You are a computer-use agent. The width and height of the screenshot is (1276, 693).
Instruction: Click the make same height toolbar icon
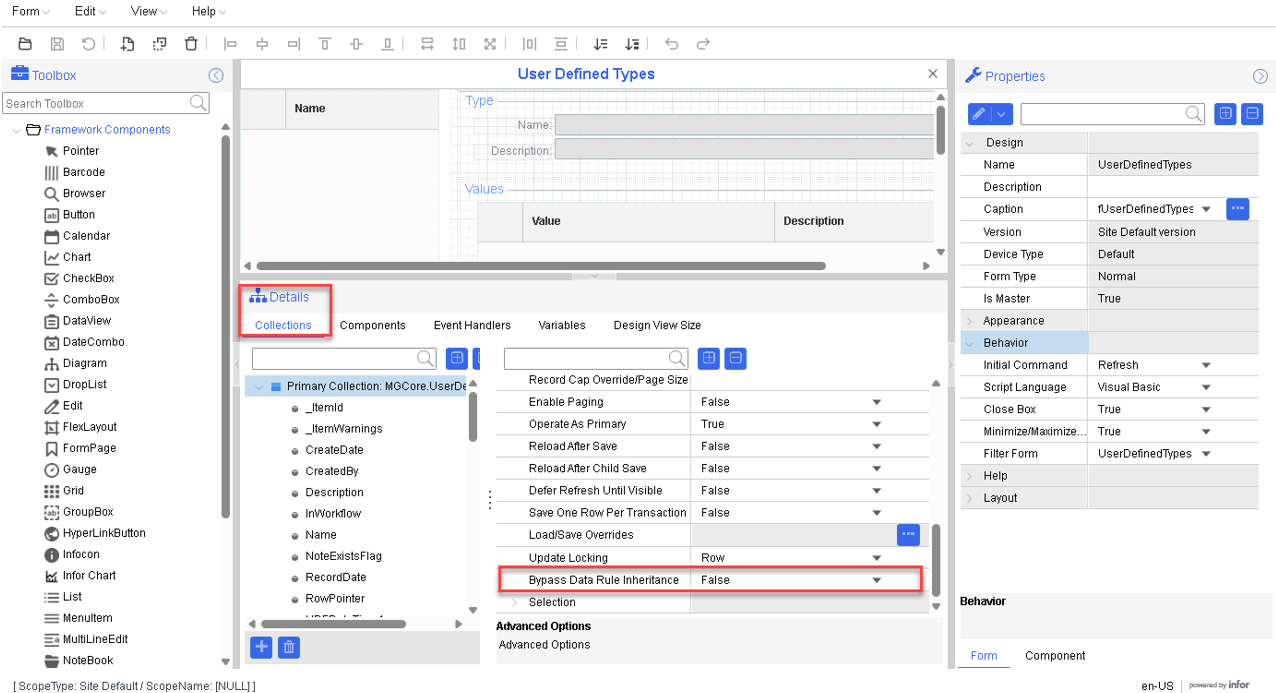pyautogui.click(x=459, y=44)
